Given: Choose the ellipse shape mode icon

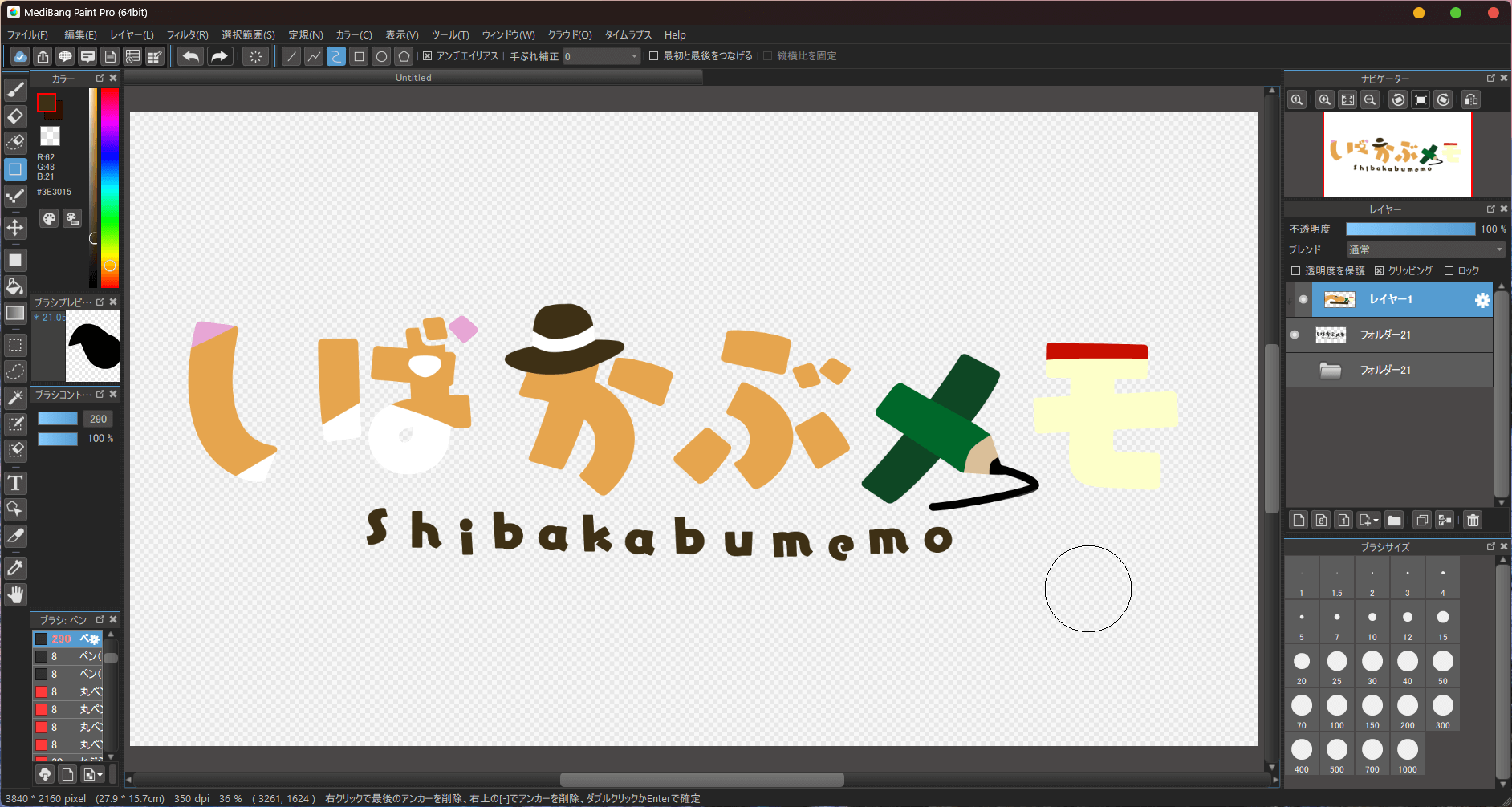Looking at the screenshot, I should tap(381, 56).
